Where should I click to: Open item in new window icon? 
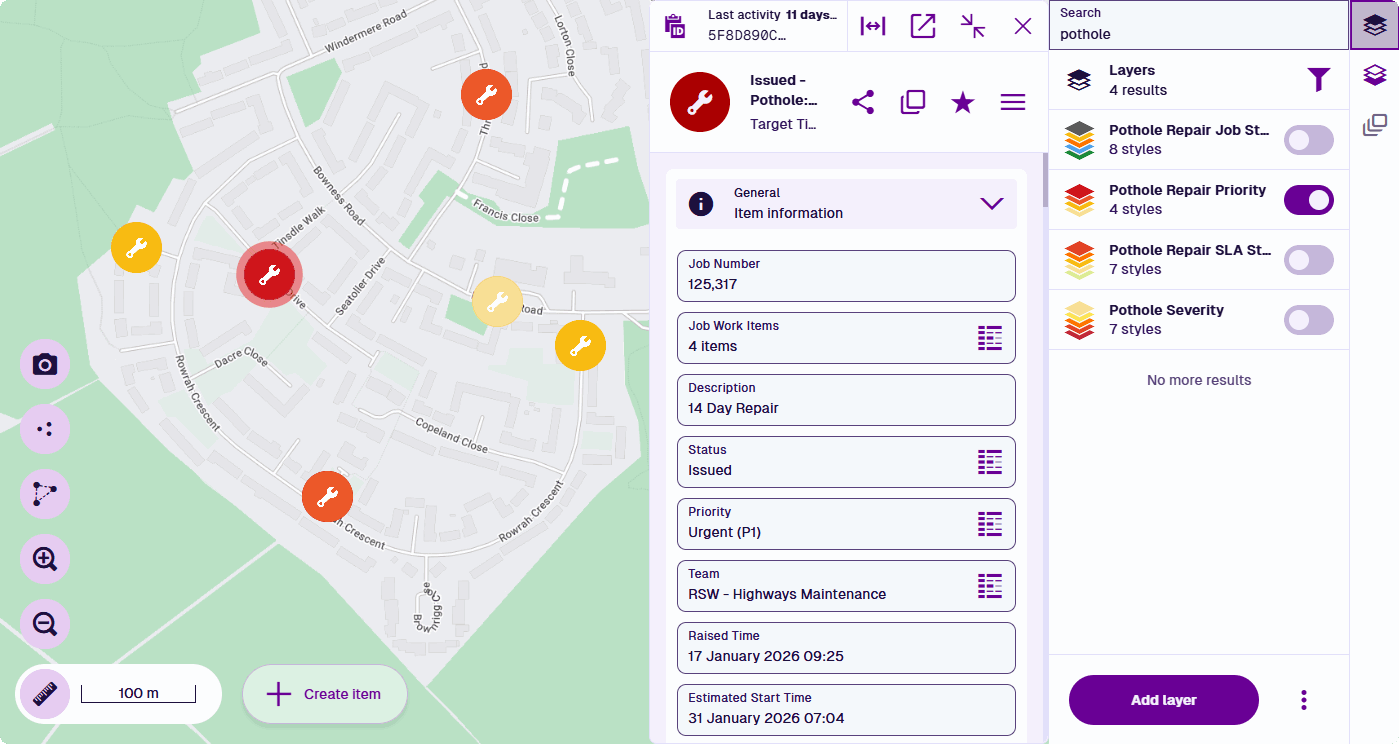(922, 26)
